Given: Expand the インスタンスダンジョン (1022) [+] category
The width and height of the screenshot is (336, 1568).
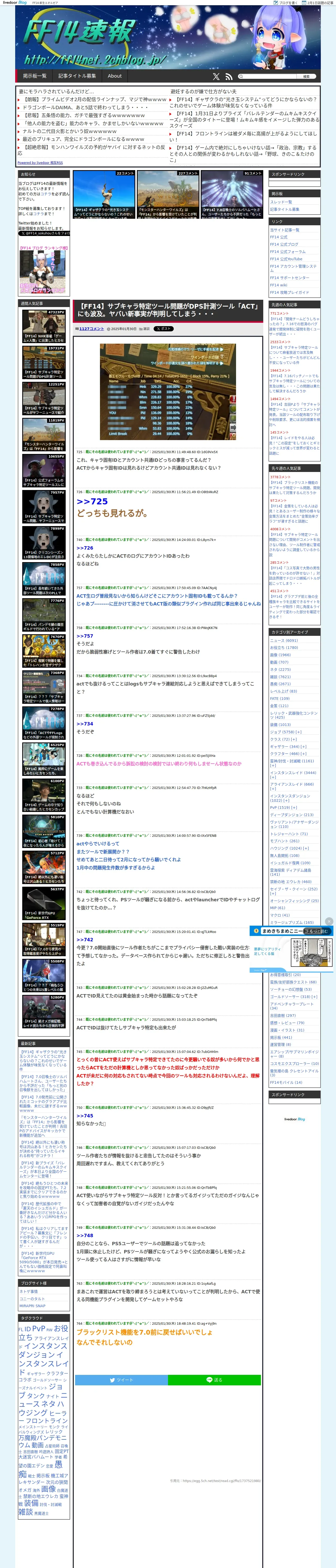Looking at the screenshot, I should pos(290,798).
